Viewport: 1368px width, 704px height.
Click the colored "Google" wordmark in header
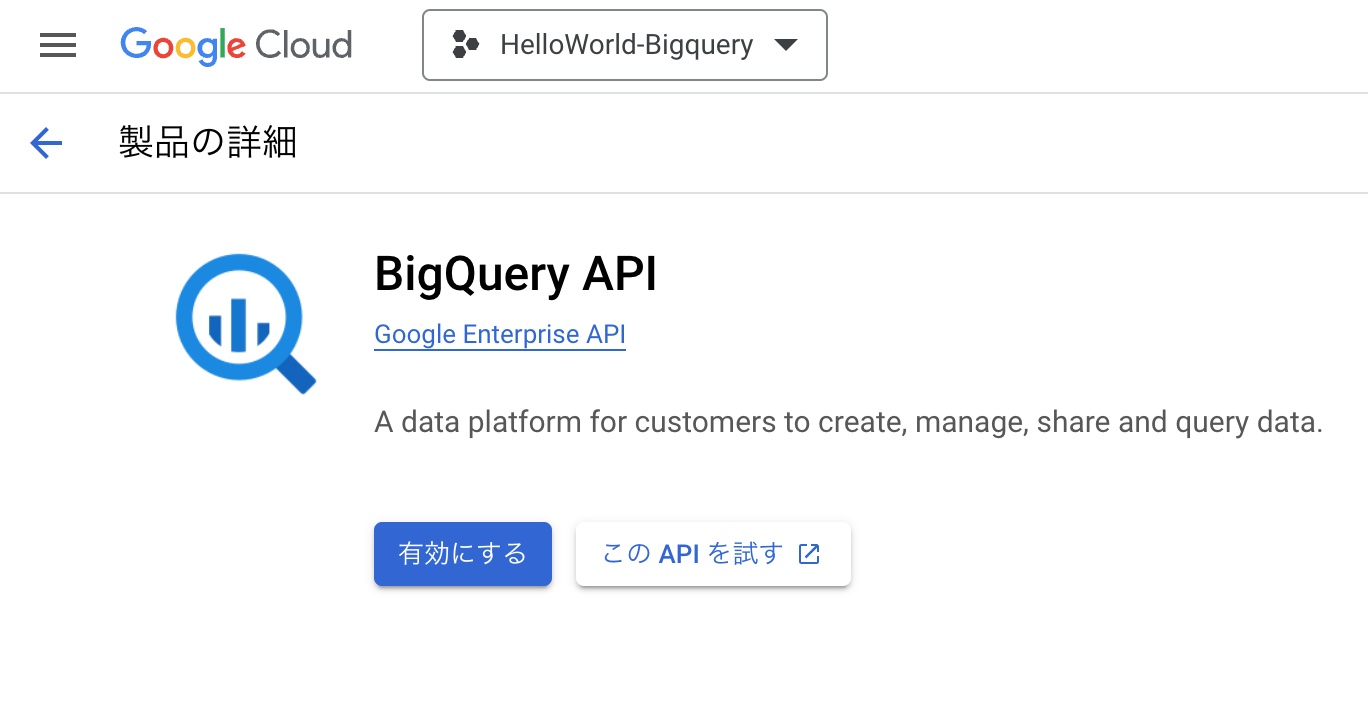[x=183, y=45]
